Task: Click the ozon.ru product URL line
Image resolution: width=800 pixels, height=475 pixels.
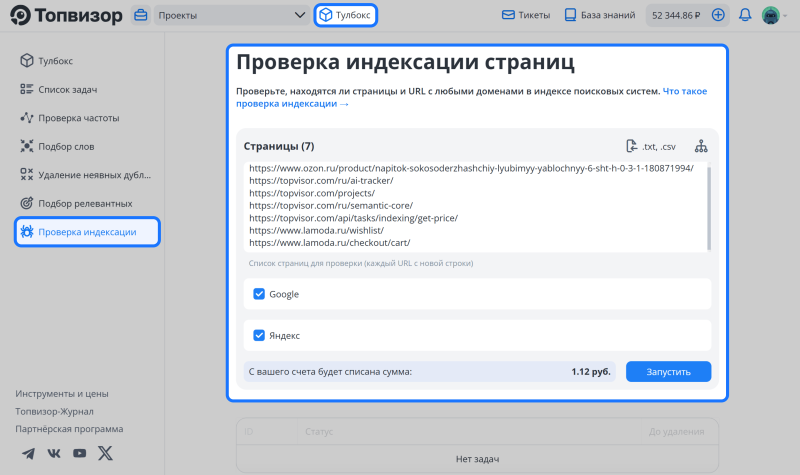Action: [x=471, y=168]
